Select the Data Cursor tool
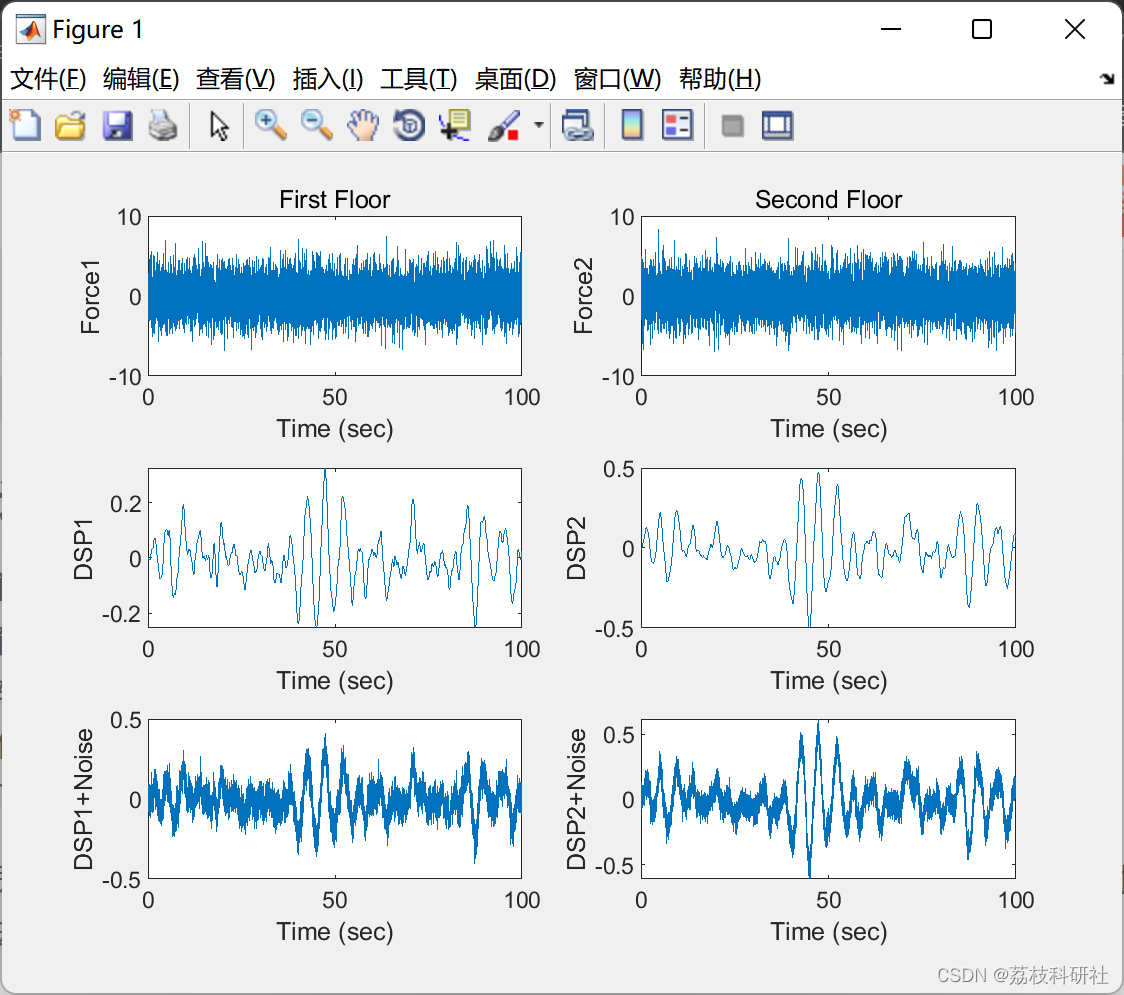Viewport: 1124px width, 995px height. [455, 125]
